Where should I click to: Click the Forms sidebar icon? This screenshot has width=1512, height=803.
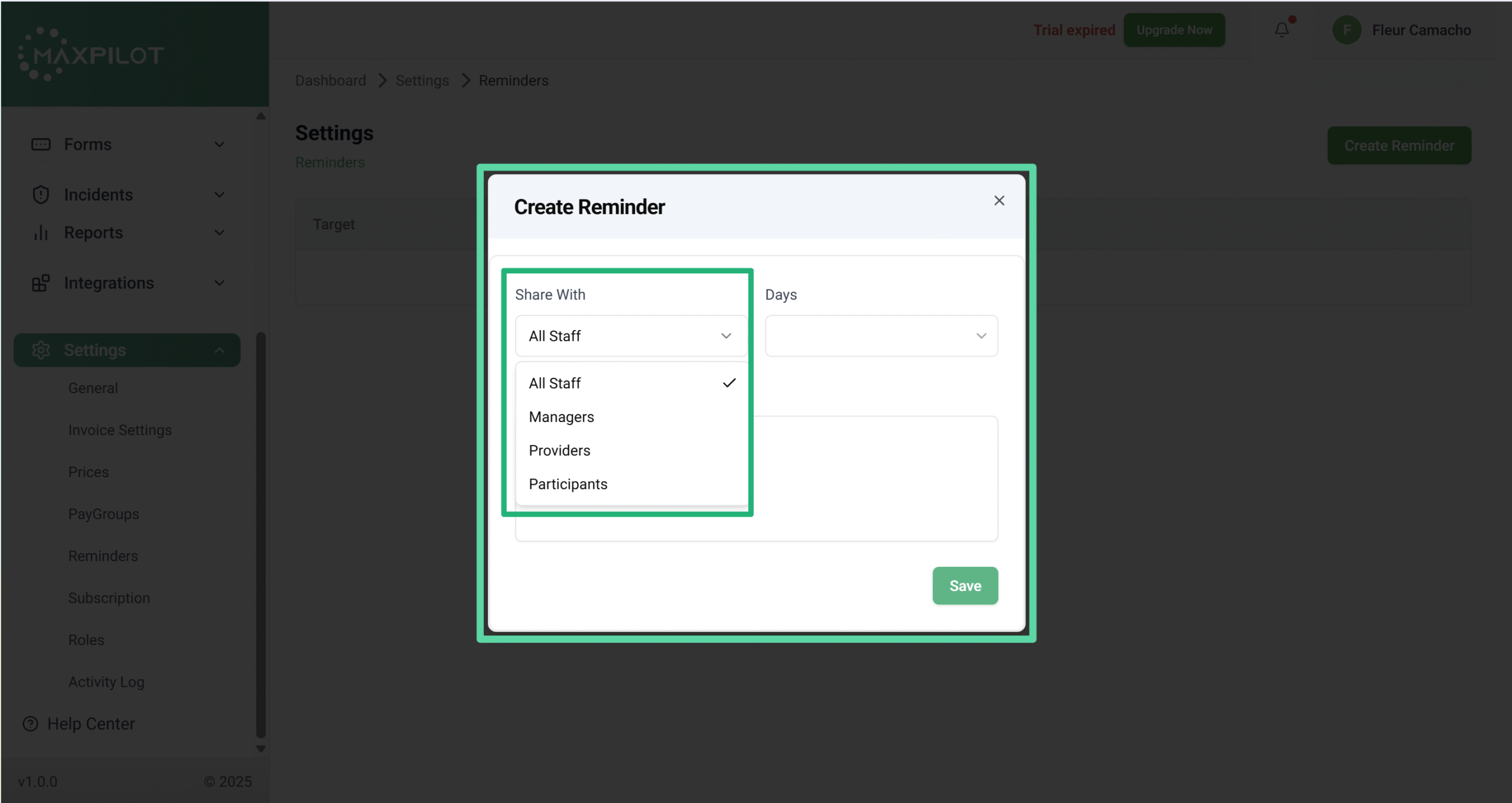pos(41,145)
